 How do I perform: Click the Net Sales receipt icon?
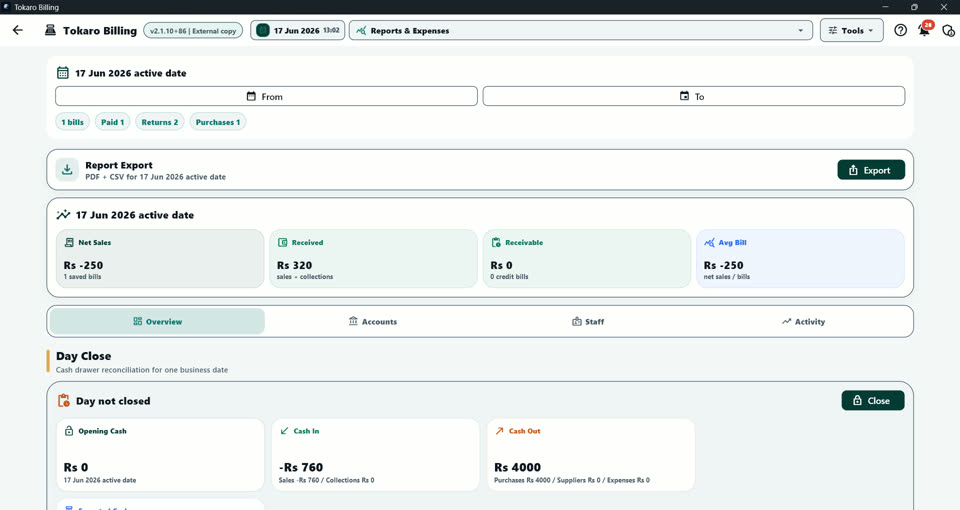click(69, 242)
